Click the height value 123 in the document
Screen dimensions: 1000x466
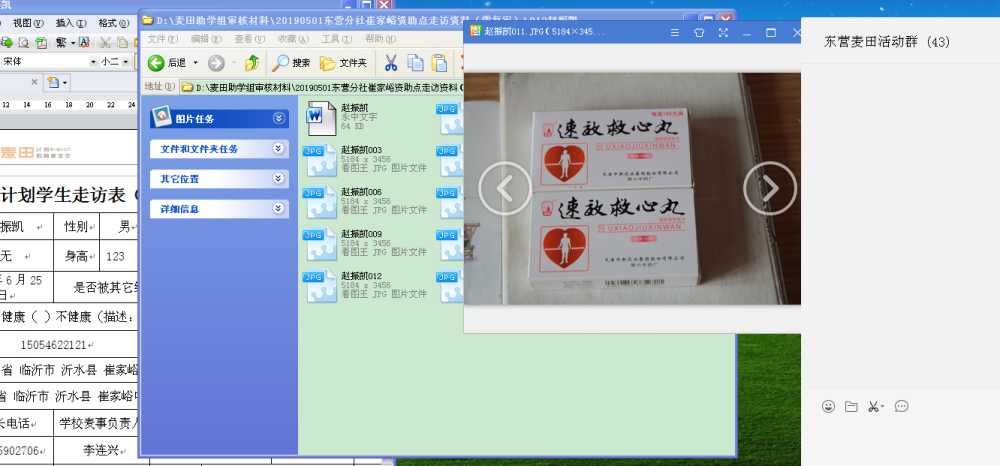(x=115, y=256)
